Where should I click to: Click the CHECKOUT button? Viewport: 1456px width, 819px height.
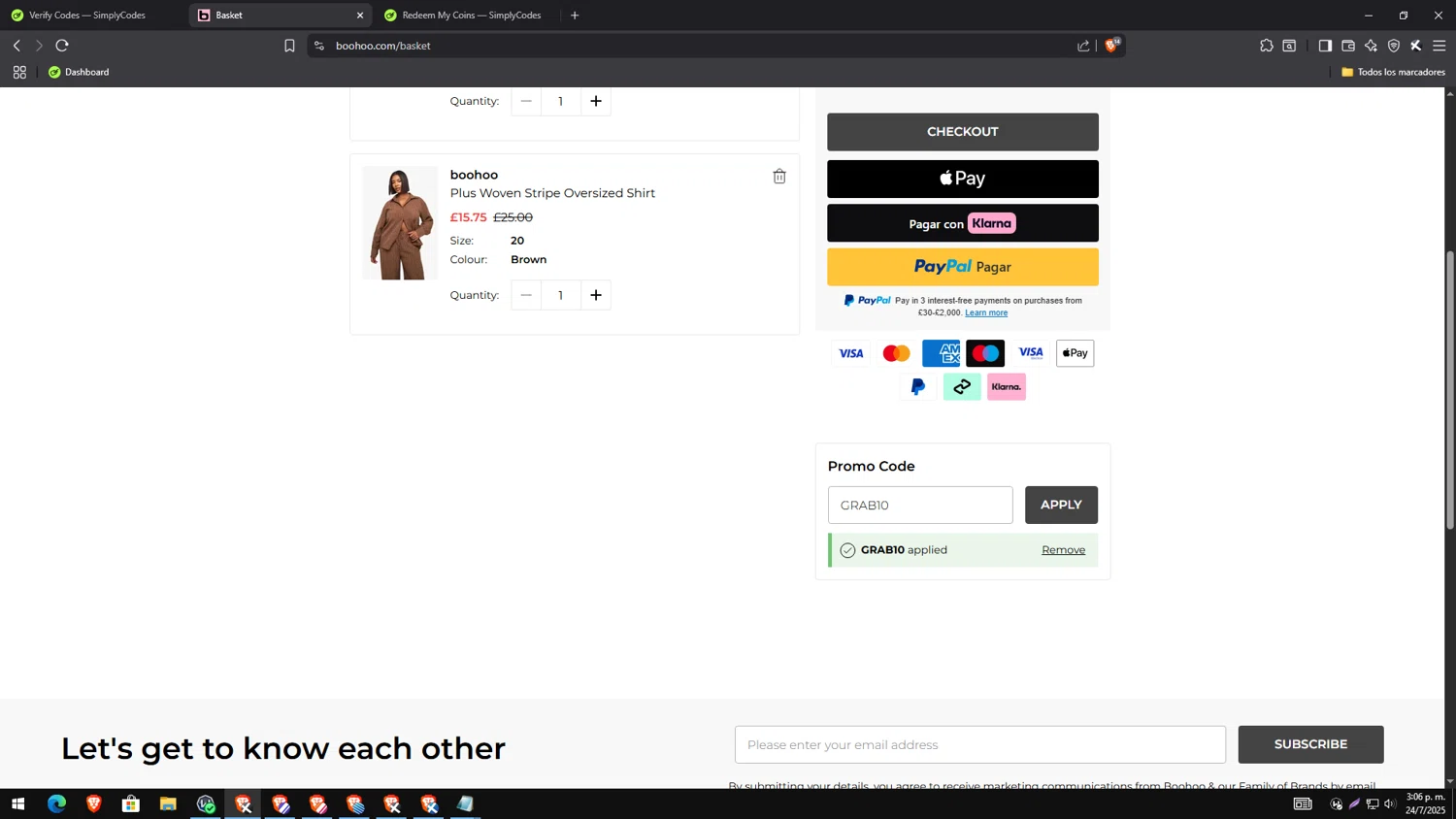[963, 132]
